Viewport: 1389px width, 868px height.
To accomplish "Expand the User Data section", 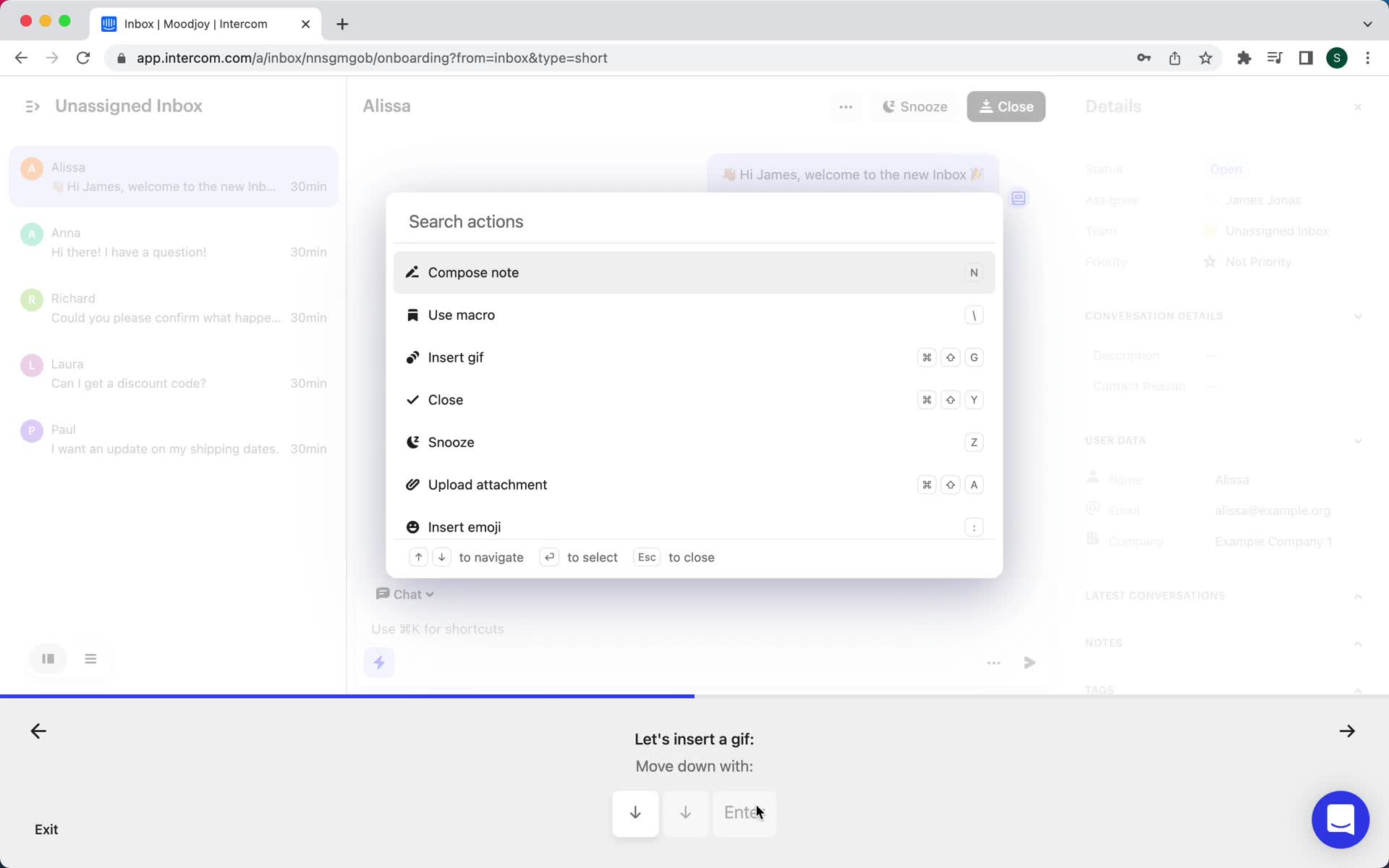I will tap(1358, 440).
